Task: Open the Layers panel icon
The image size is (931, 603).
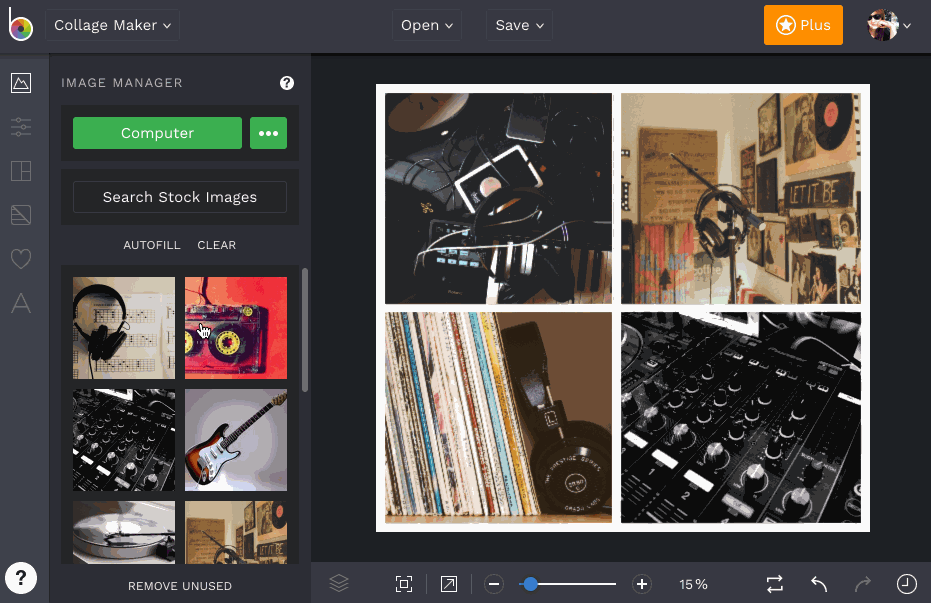Action: click(x=339, y=584)
